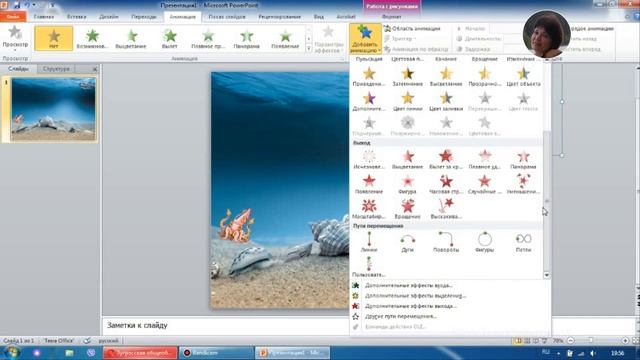Apply the 'Пользовательский' custom motion path
The image size is (640, 360).
coord(369,267)
